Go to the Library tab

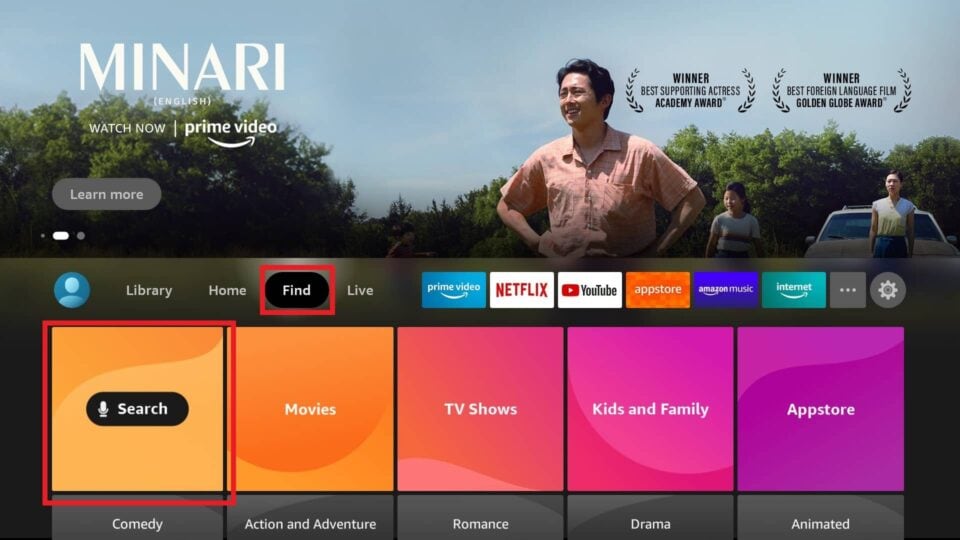(149, 290)
